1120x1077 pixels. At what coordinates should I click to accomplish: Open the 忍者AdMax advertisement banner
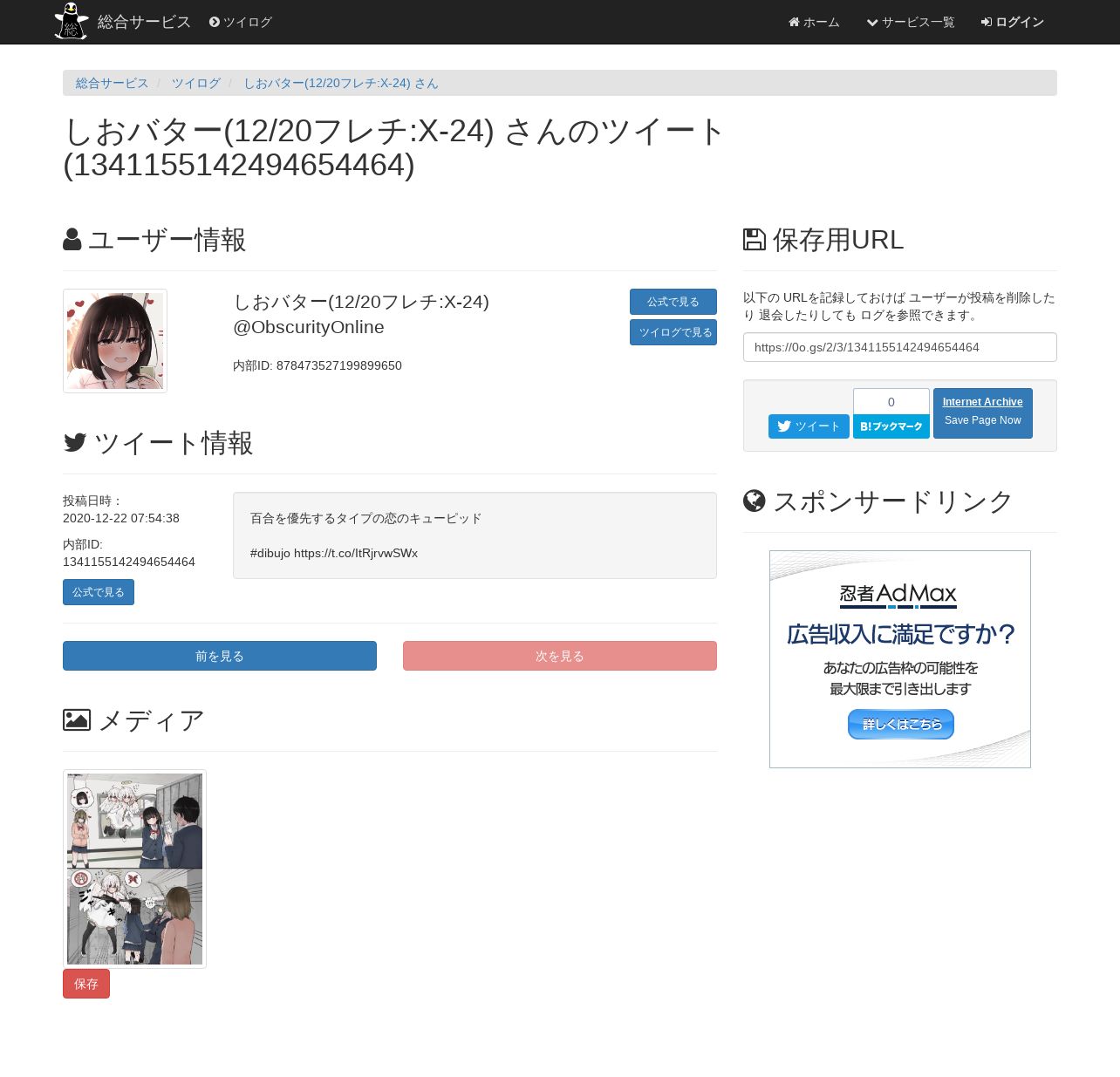(x=900, y=659)
